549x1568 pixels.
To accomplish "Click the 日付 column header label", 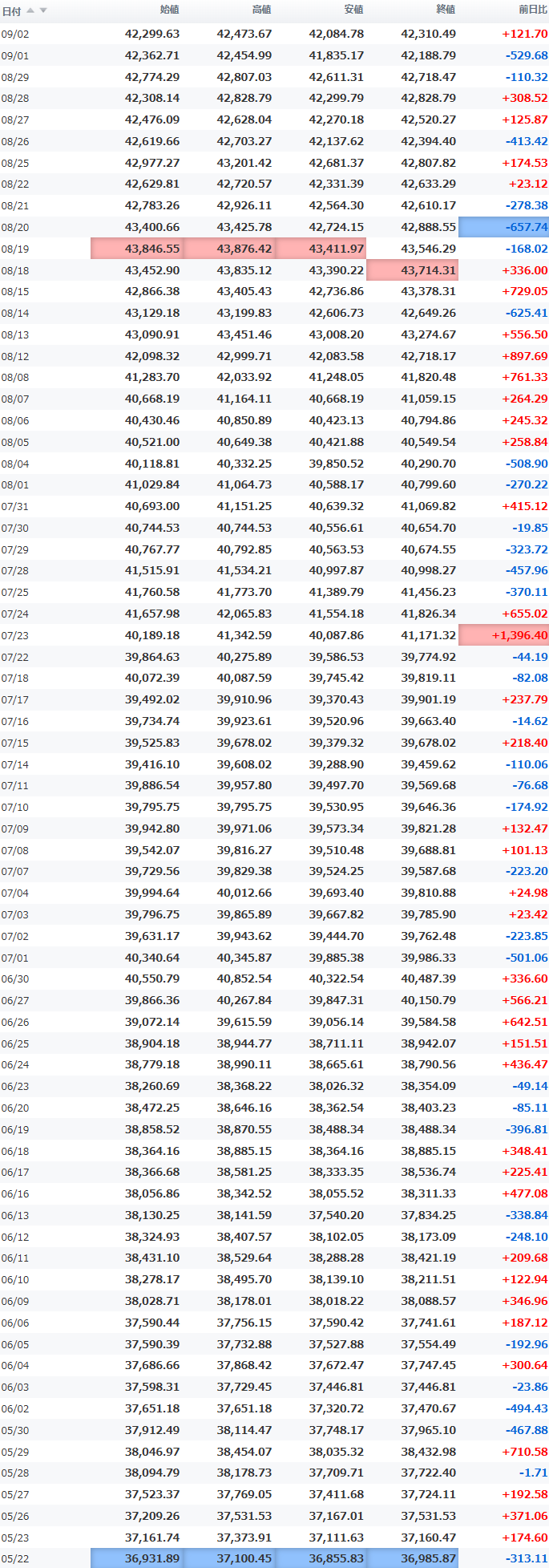I will point(11,11).
